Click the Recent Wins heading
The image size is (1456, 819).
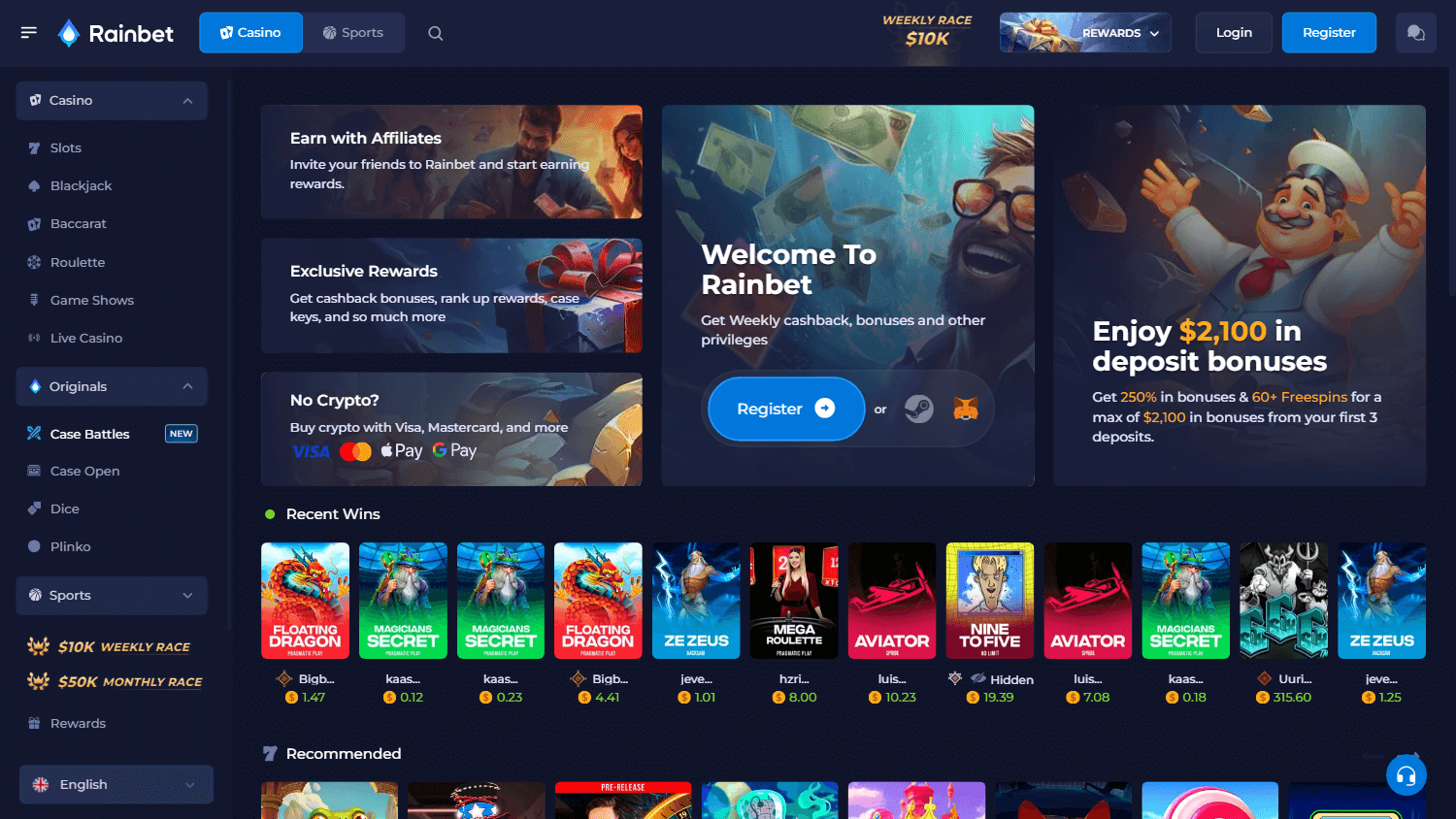point(333,514)
